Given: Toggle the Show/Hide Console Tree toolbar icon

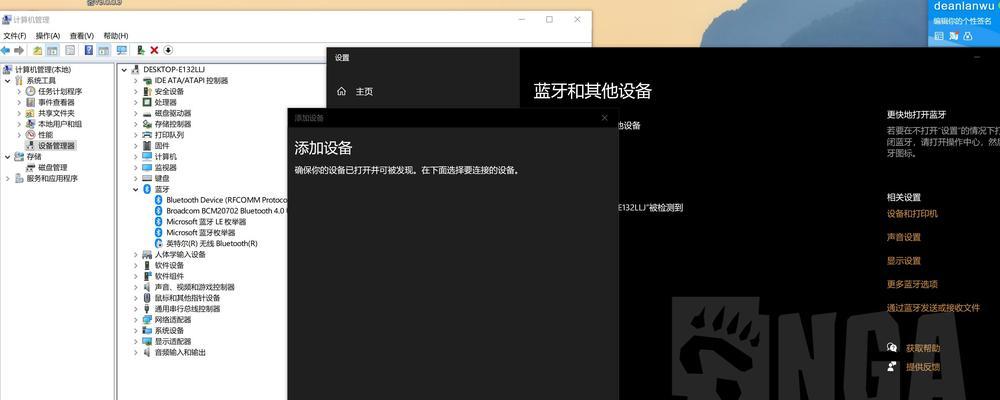Looking at the screenshot, I should pos(52,50).
